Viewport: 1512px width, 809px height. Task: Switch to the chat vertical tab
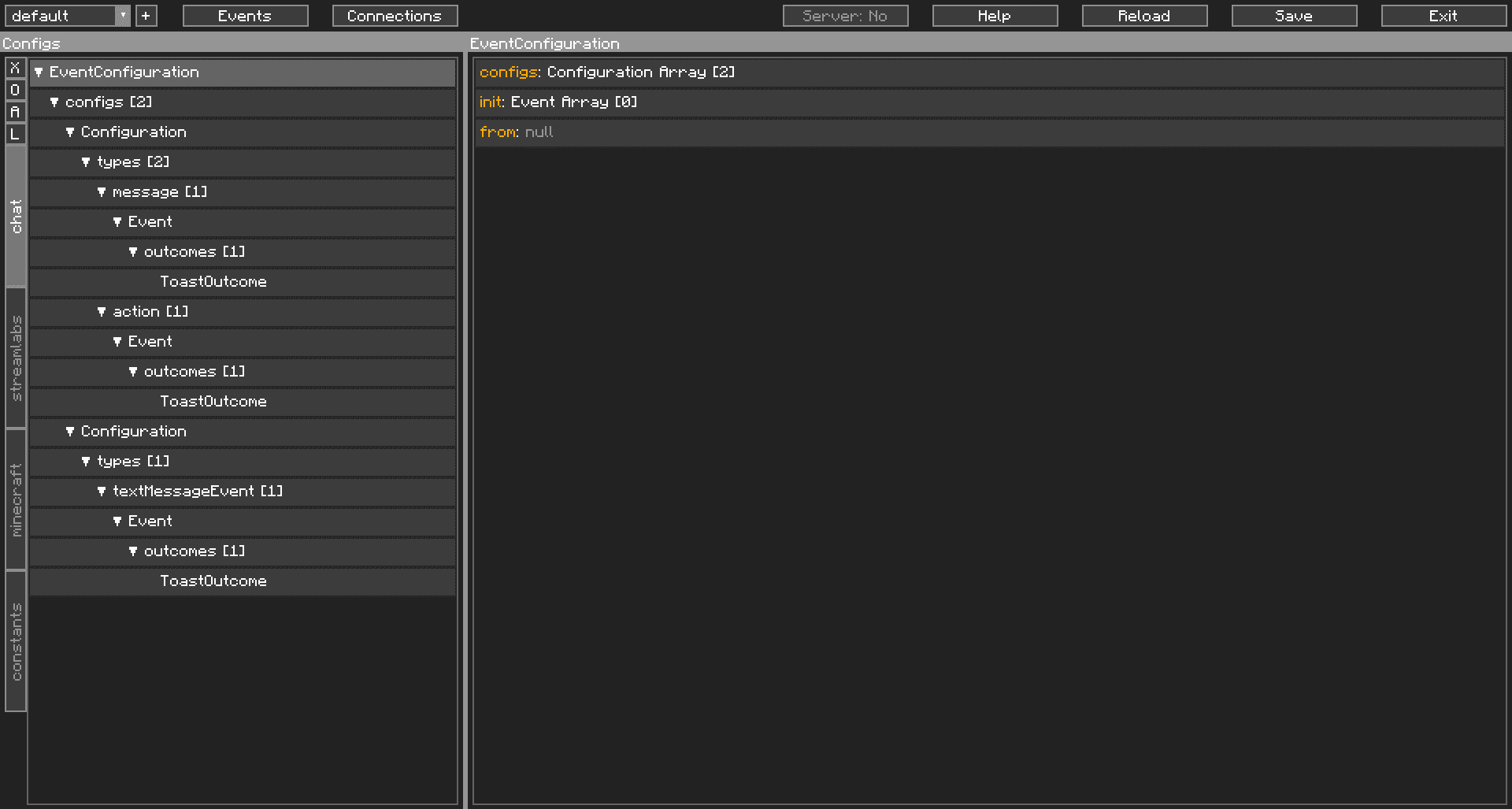[x=16, y=216]
